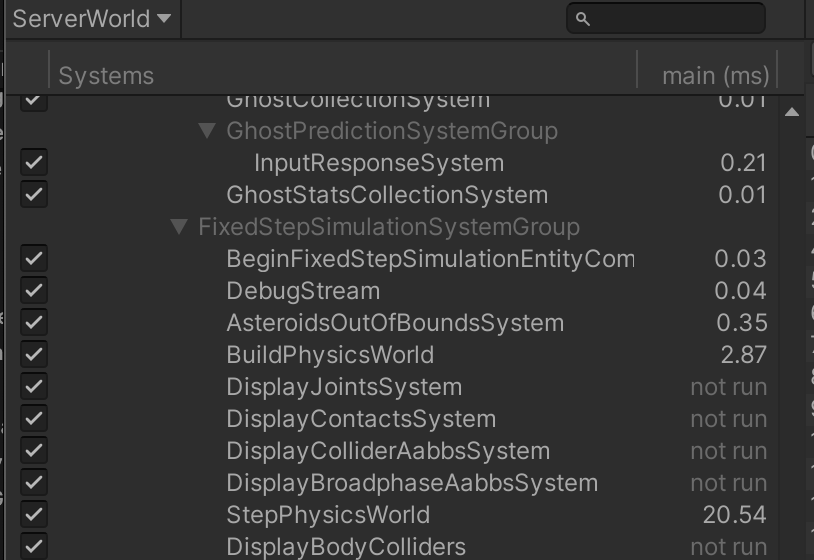This screenshot has height=560, width=814.
Task: Select the BuildPhysicsWorld system row
Action: [330, 355]
